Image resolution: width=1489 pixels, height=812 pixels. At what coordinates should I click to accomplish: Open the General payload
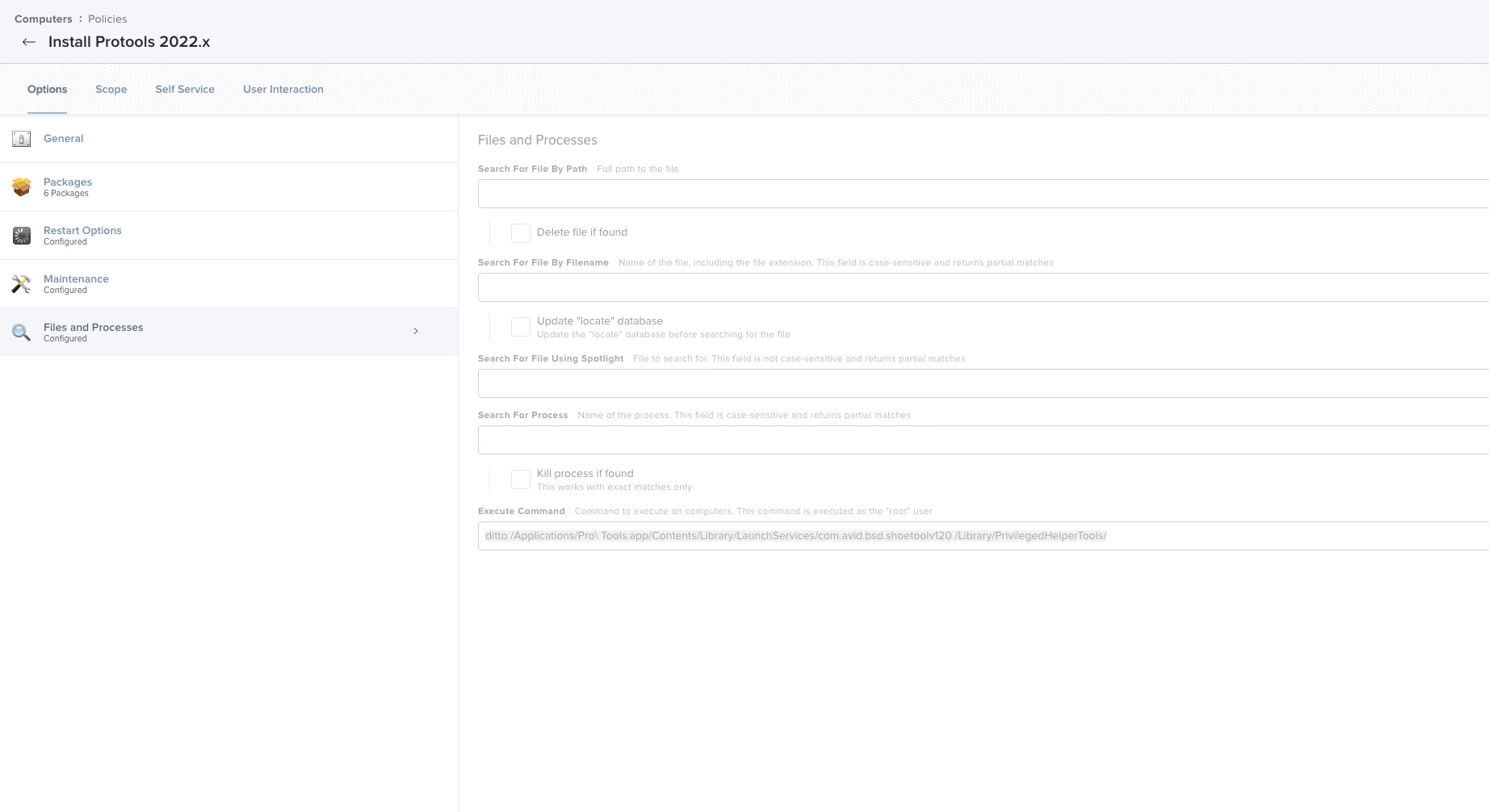[229, 139]
